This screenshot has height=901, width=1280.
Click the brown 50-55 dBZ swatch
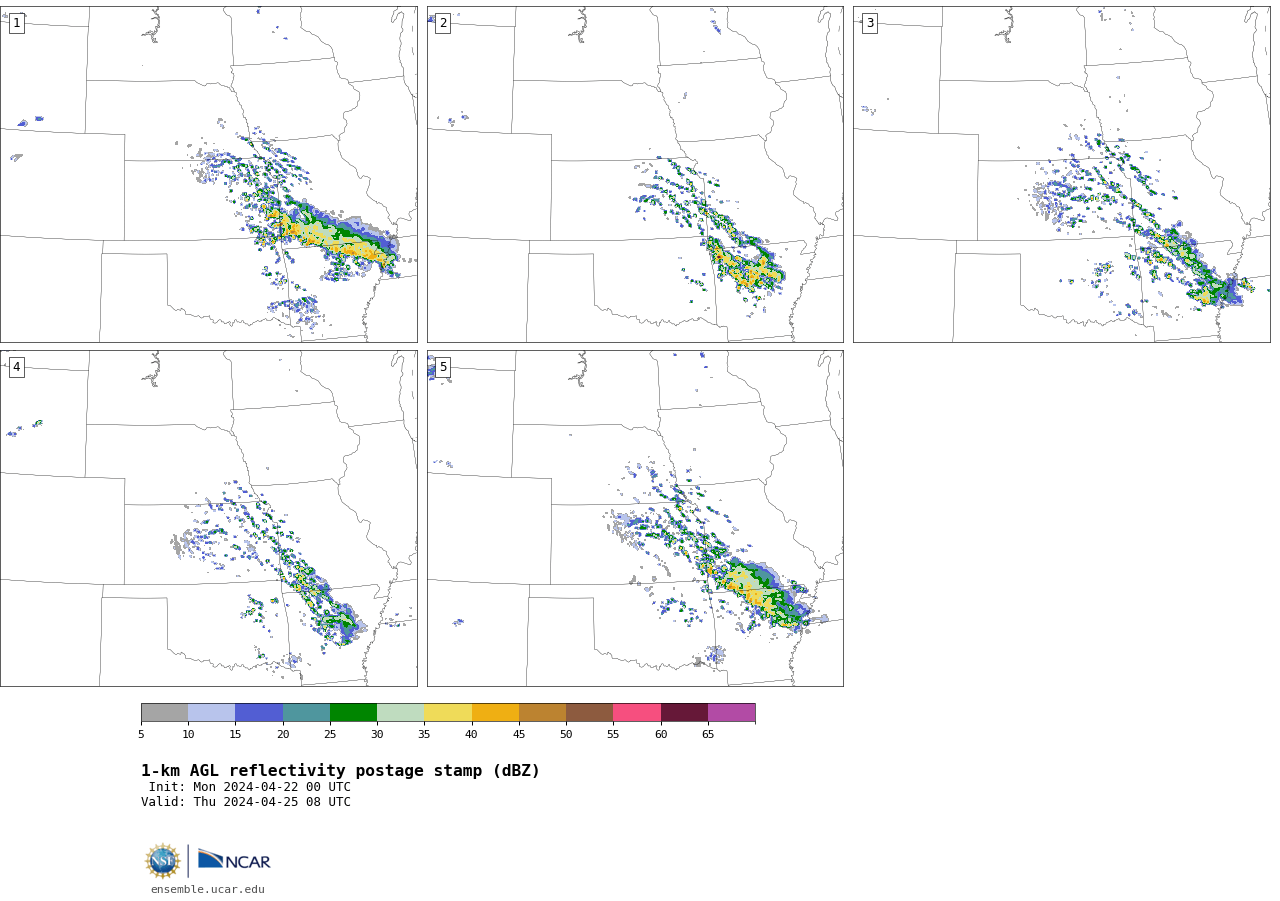pos(590,713)
